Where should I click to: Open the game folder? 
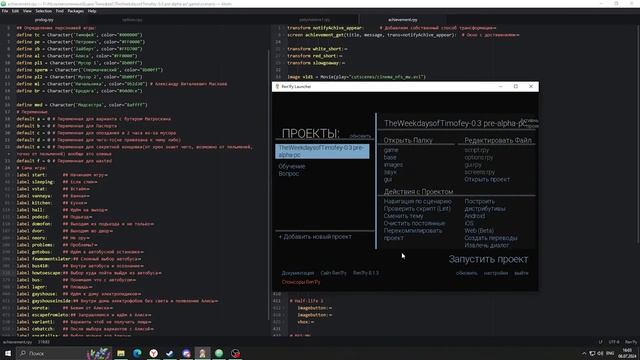click(391, 150)
